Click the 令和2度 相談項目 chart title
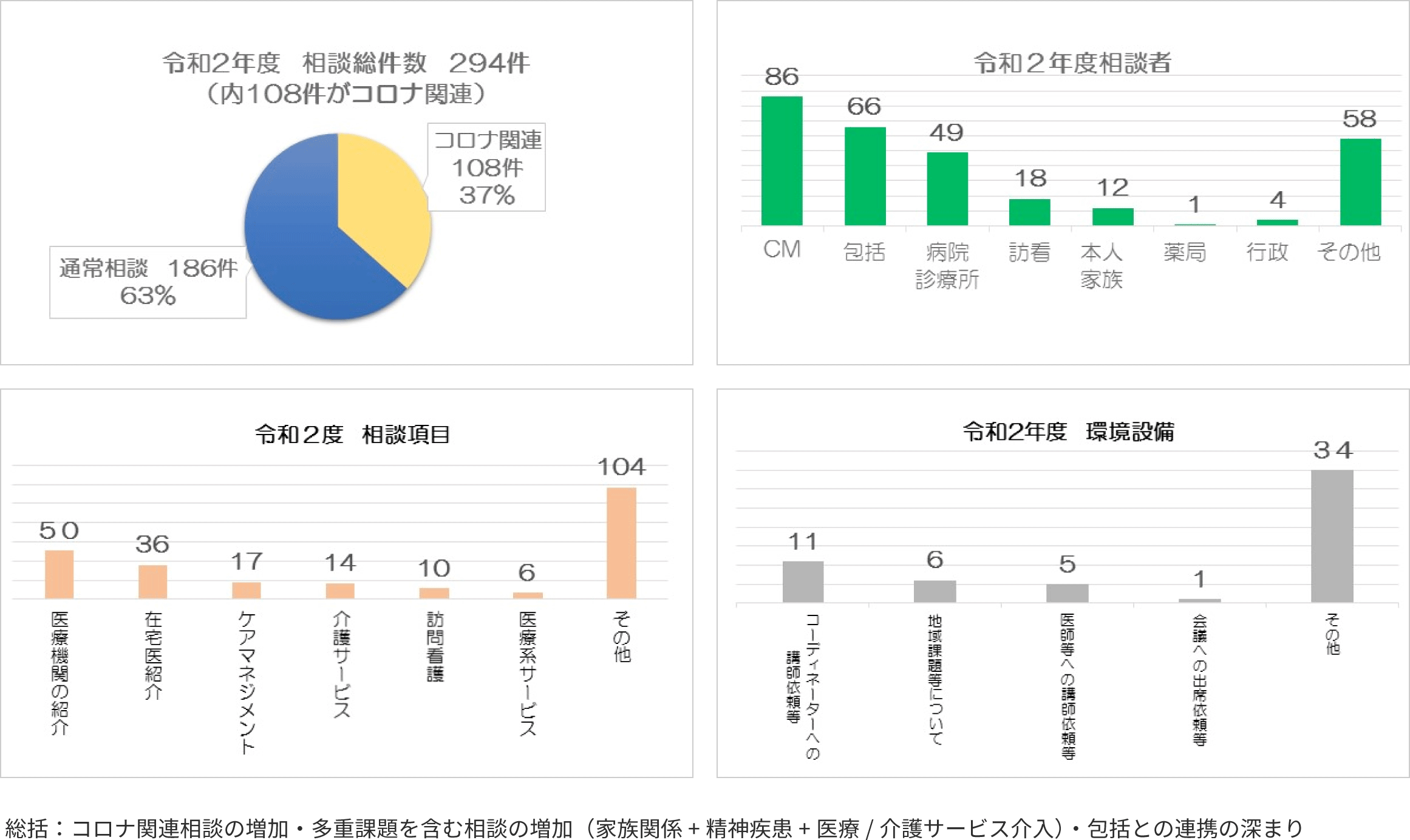This screenshot has height=840, width=1410. click(x=352, y=435)
